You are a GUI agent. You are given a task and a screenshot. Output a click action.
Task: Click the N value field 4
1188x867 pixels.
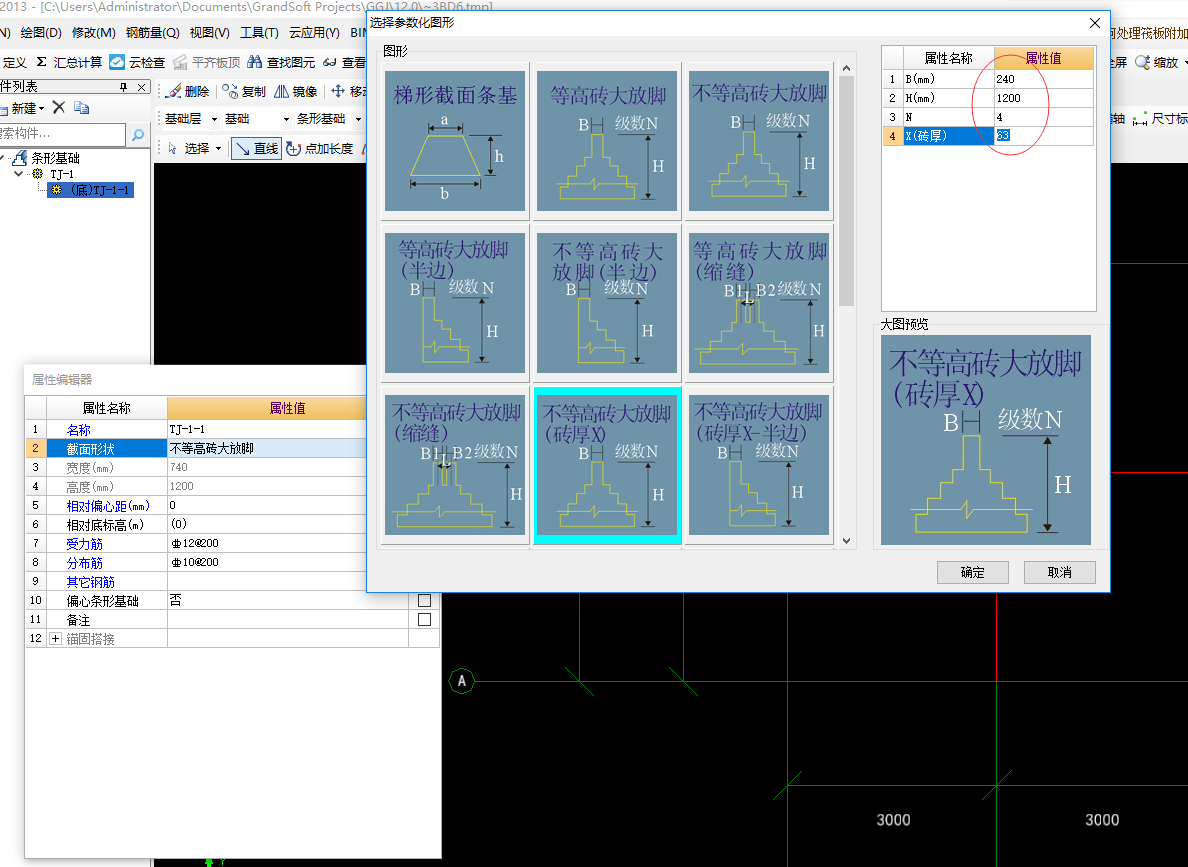(1043, 117)
